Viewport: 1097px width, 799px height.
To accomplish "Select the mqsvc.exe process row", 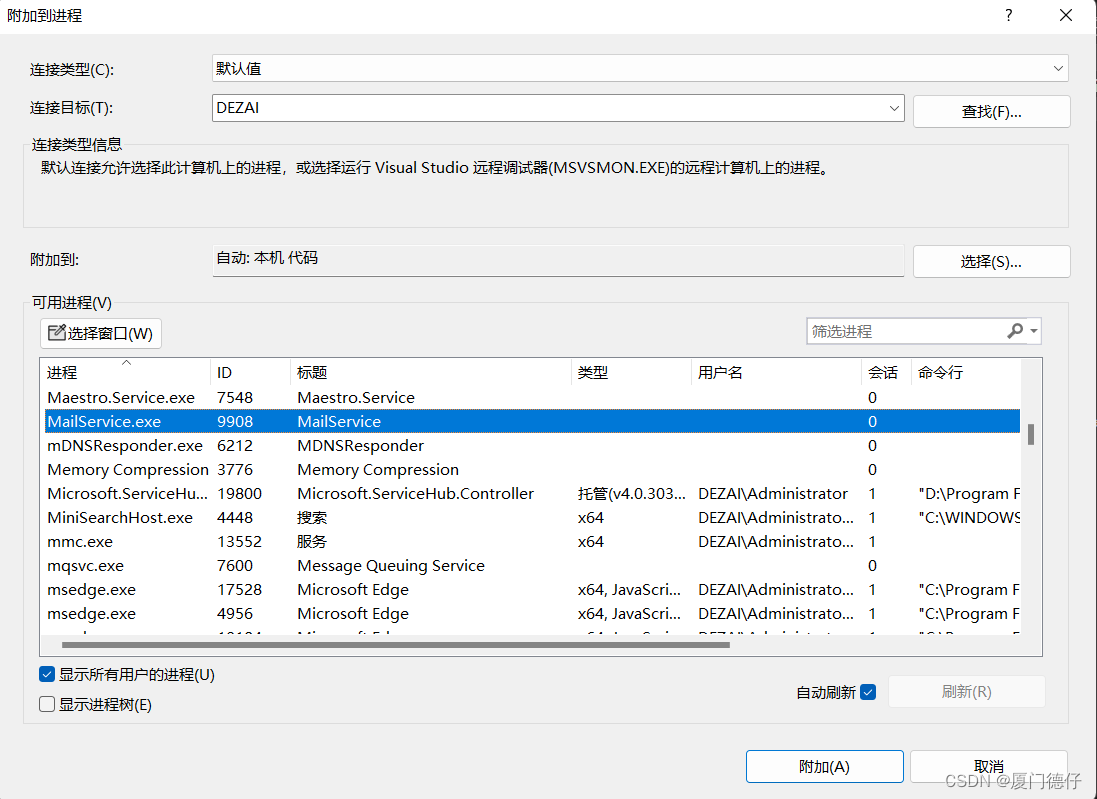I will [530, 565].
